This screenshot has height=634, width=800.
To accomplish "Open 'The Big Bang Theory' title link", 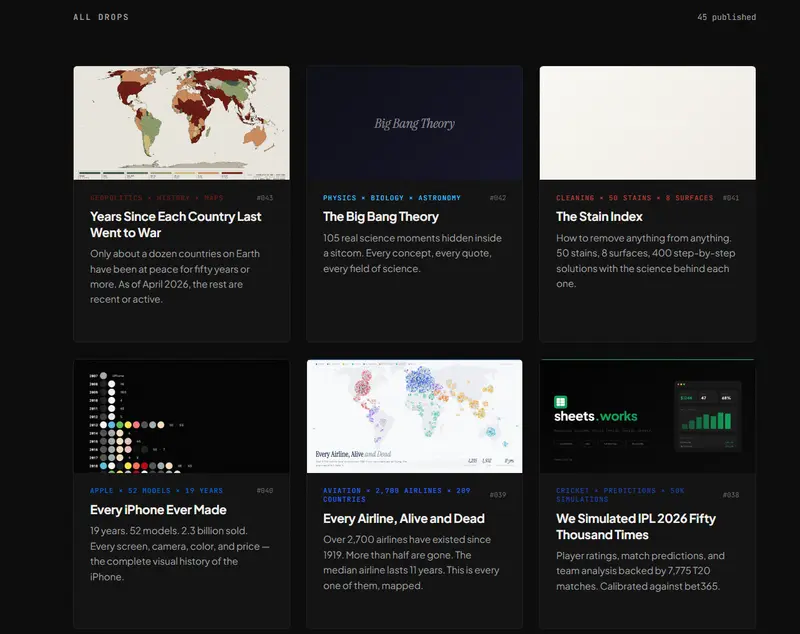I will pos(381,216).
